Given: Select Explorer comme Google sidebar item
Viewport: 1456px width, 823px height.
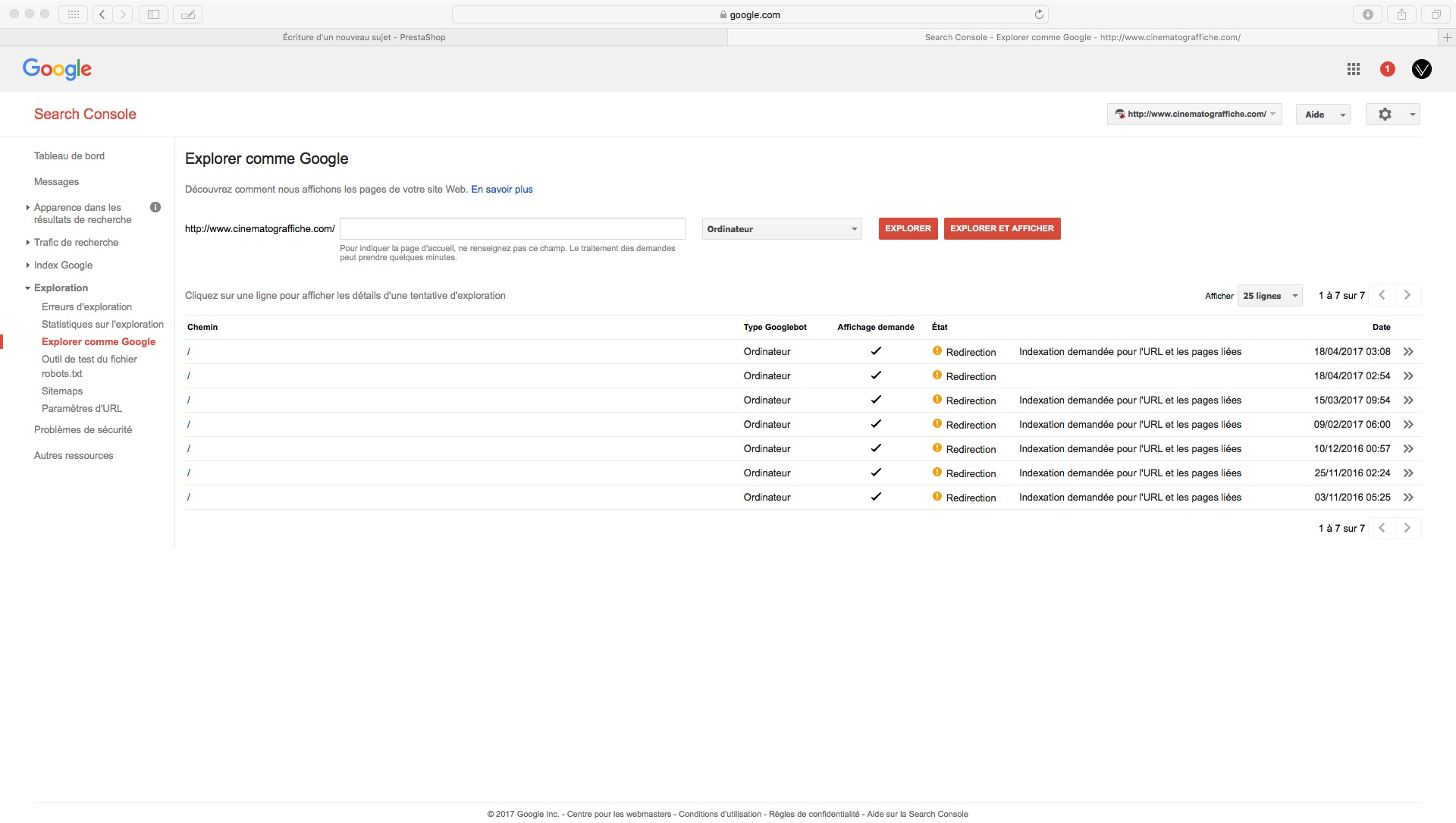Looking at the screenshot, I should pos(99,342).
